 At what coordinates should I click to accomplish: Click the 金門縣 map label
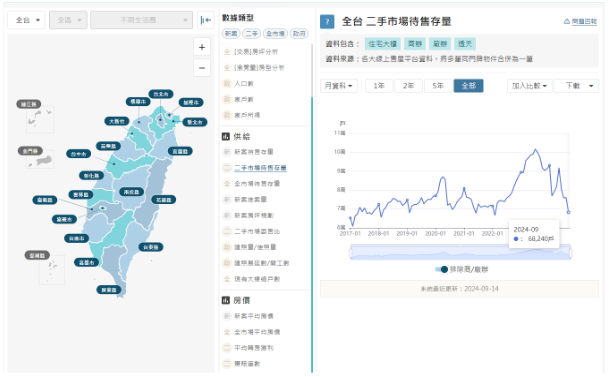point(30,151)
